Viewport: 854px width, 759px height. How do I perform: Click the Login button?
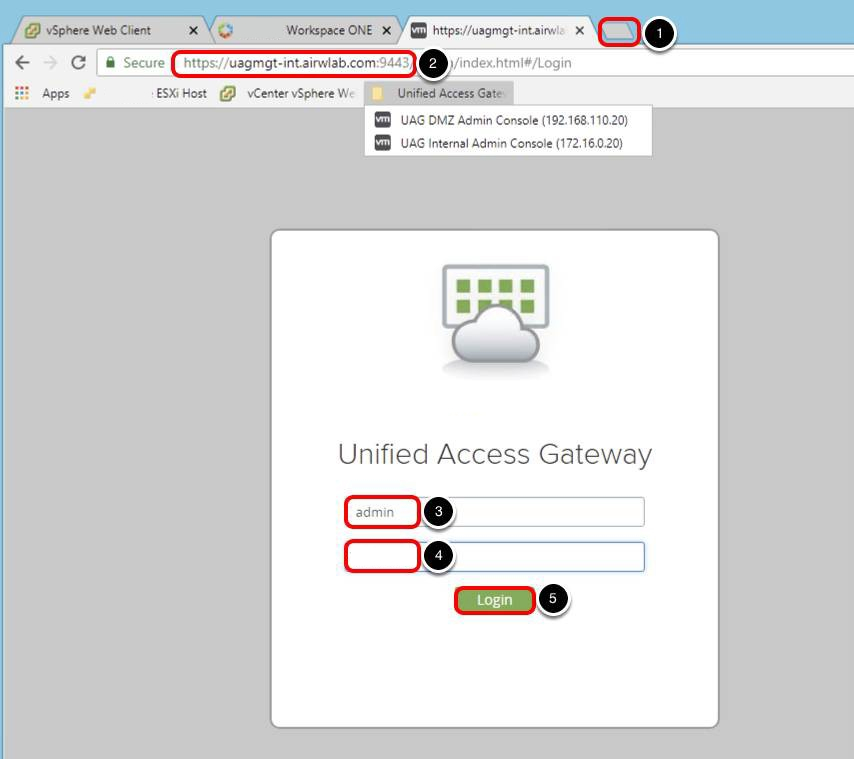494,600
